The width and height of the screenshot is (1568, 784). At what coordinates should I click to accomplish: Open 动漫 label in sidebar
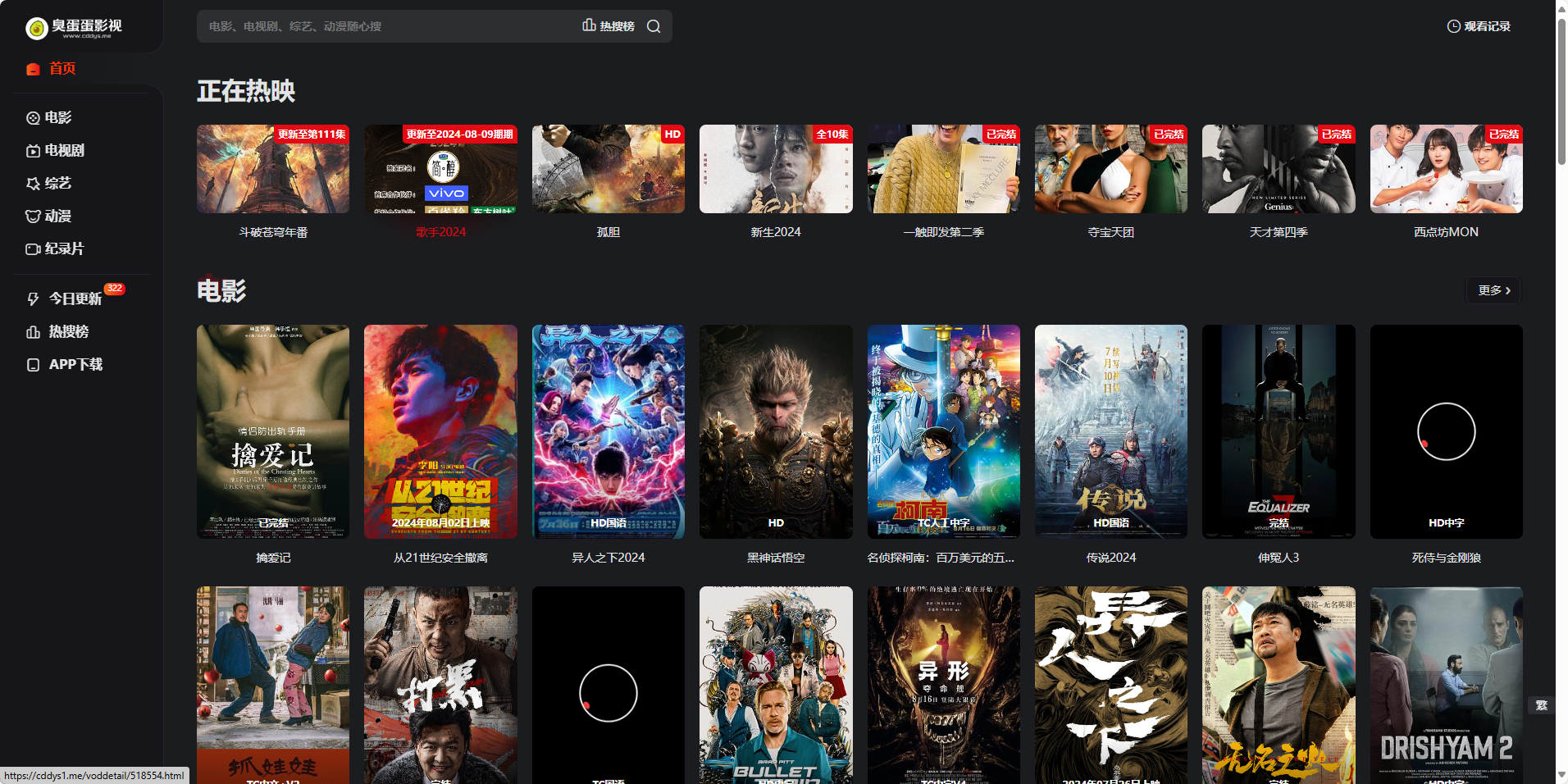click(x=58, y=217)
